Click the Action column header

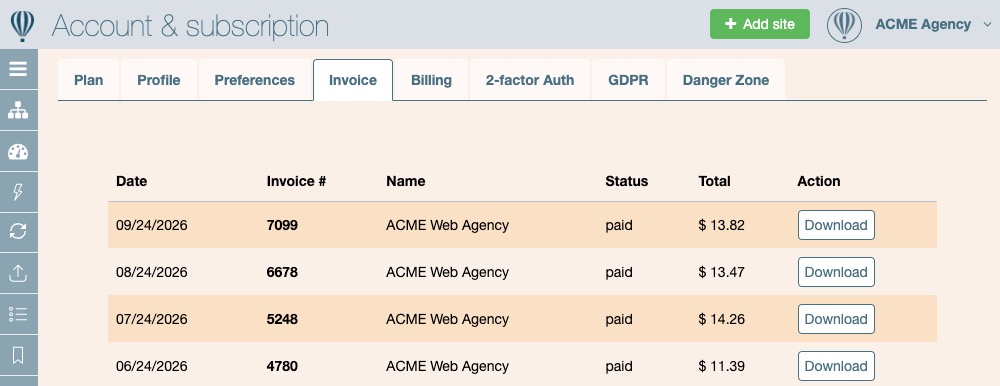818,181
